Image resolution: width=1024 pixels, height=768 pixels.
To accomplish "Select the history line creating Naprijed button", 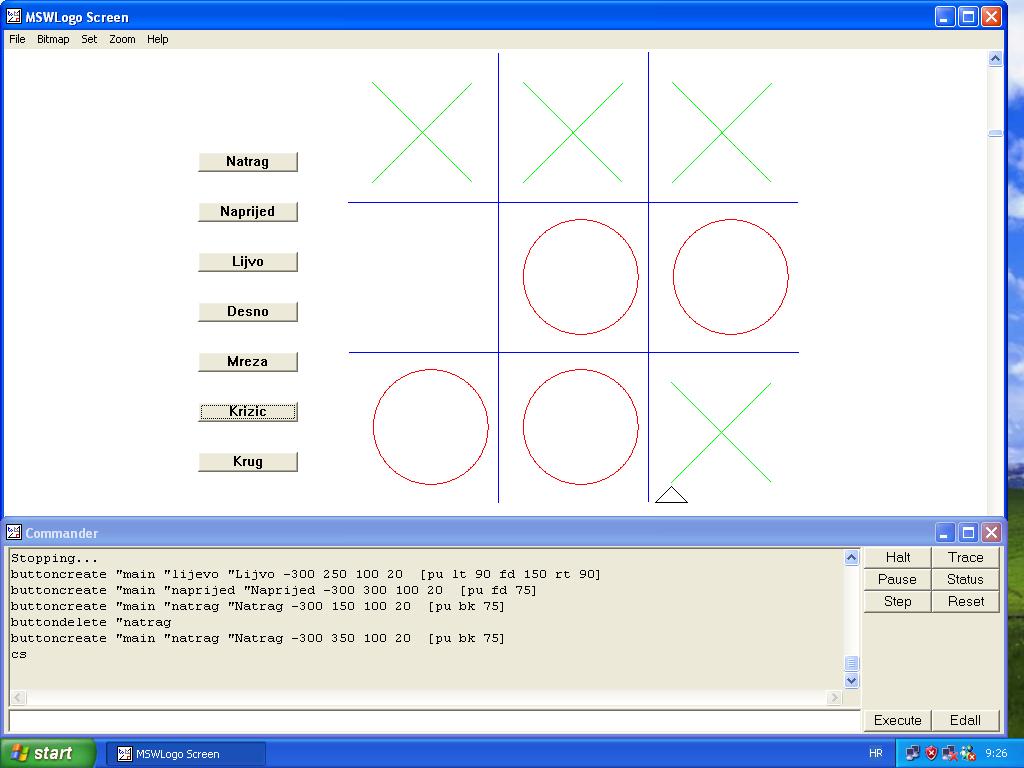I will pos(273,590).
